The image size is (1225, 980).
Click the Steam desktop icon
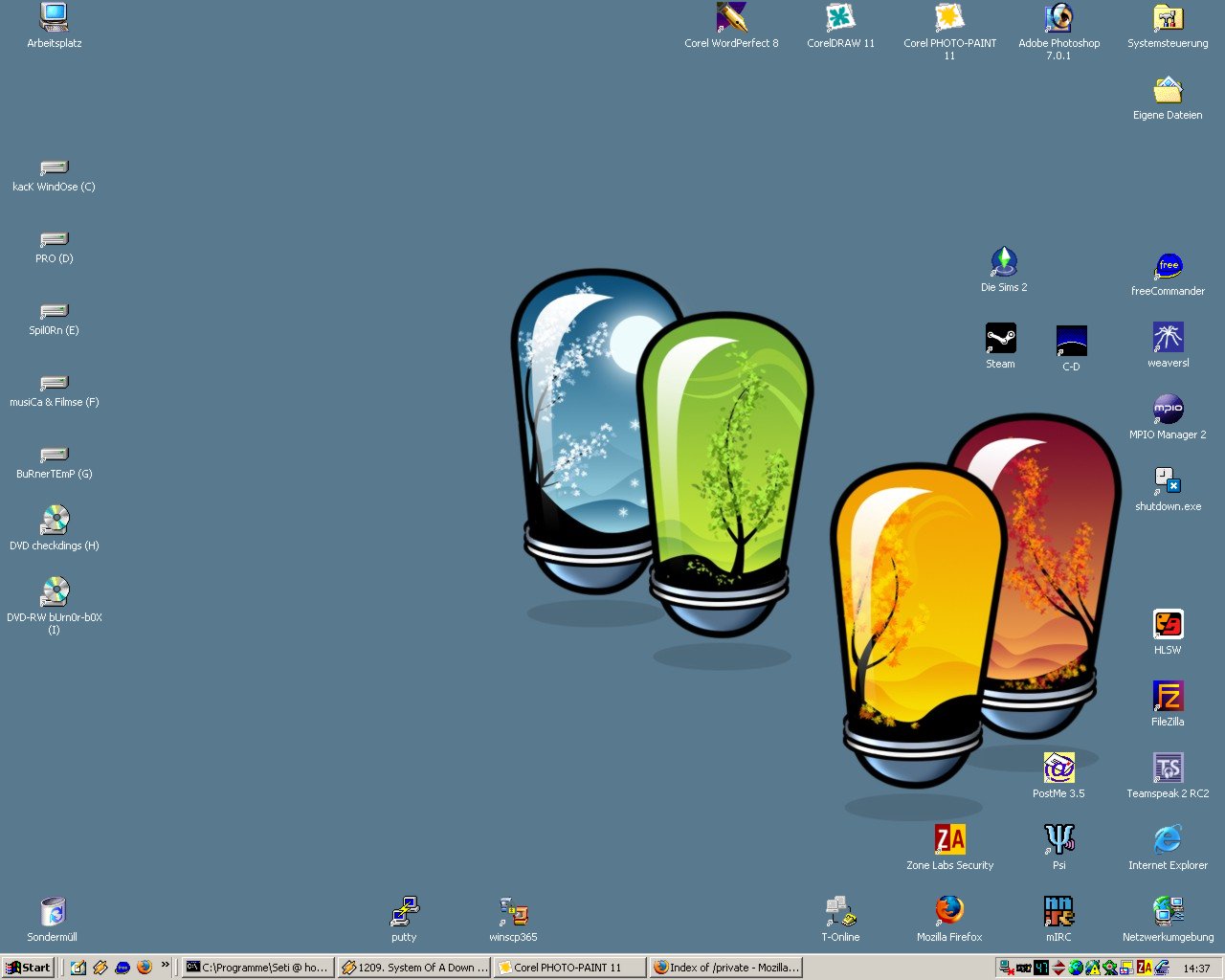tap(1000, 340)
